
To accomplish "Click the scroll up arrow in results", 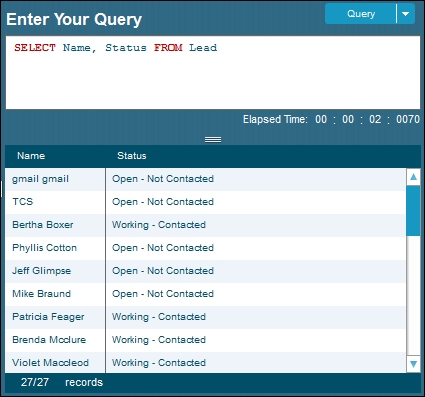I will [x=413, y=177].
